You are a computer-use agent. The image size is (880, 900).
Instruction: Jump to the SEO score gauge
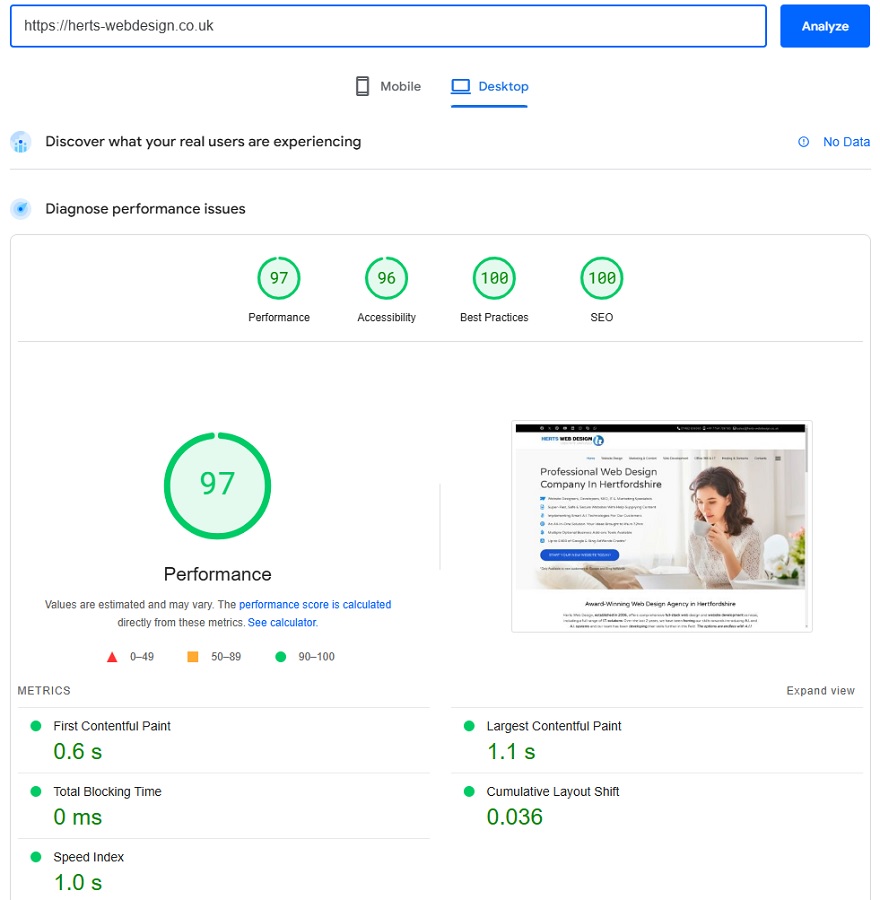(x=602, y=278)
